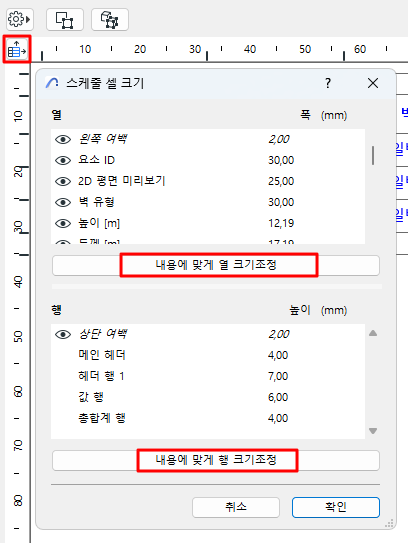The width and height of the screenshot is (408, 543).
Task: Click the select-in-3D toolbar icon
Action: click(x=110, y=20)
